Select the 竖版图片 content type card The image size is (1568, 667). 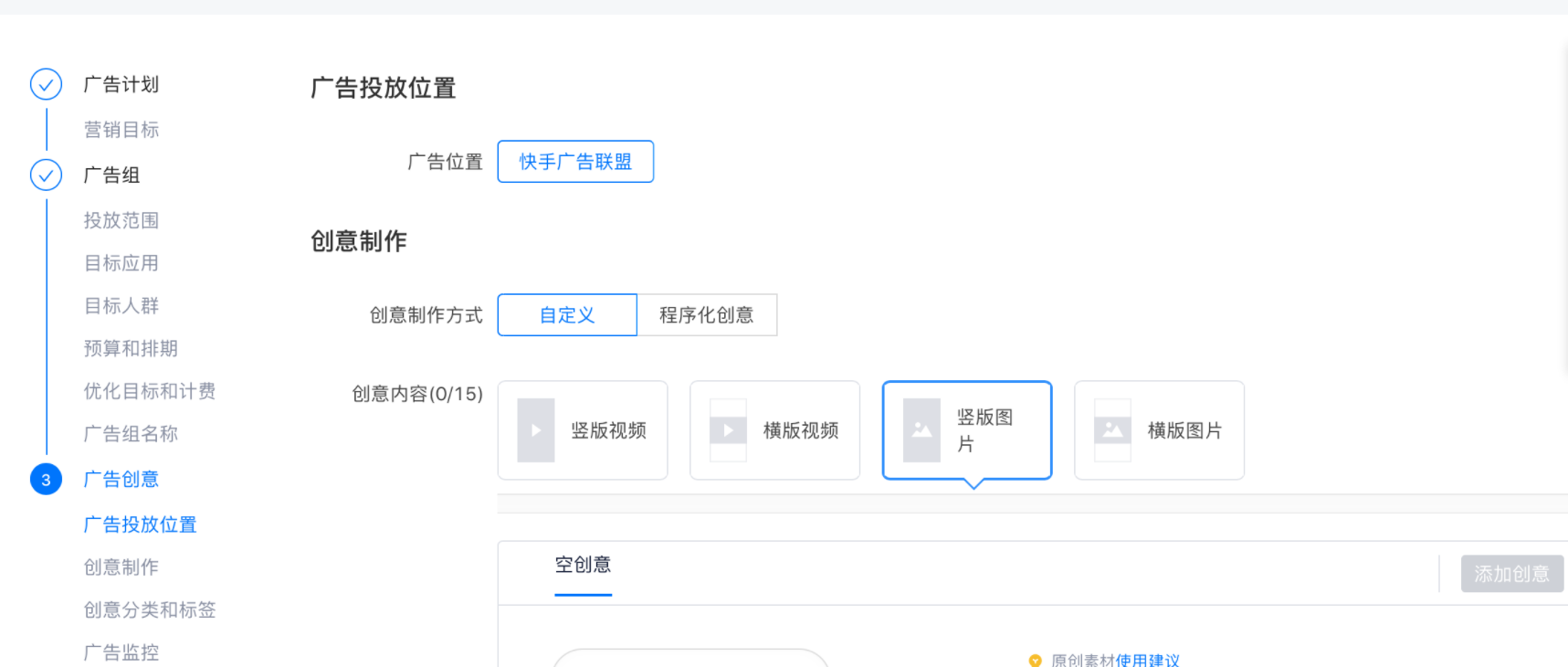point(967,430)
